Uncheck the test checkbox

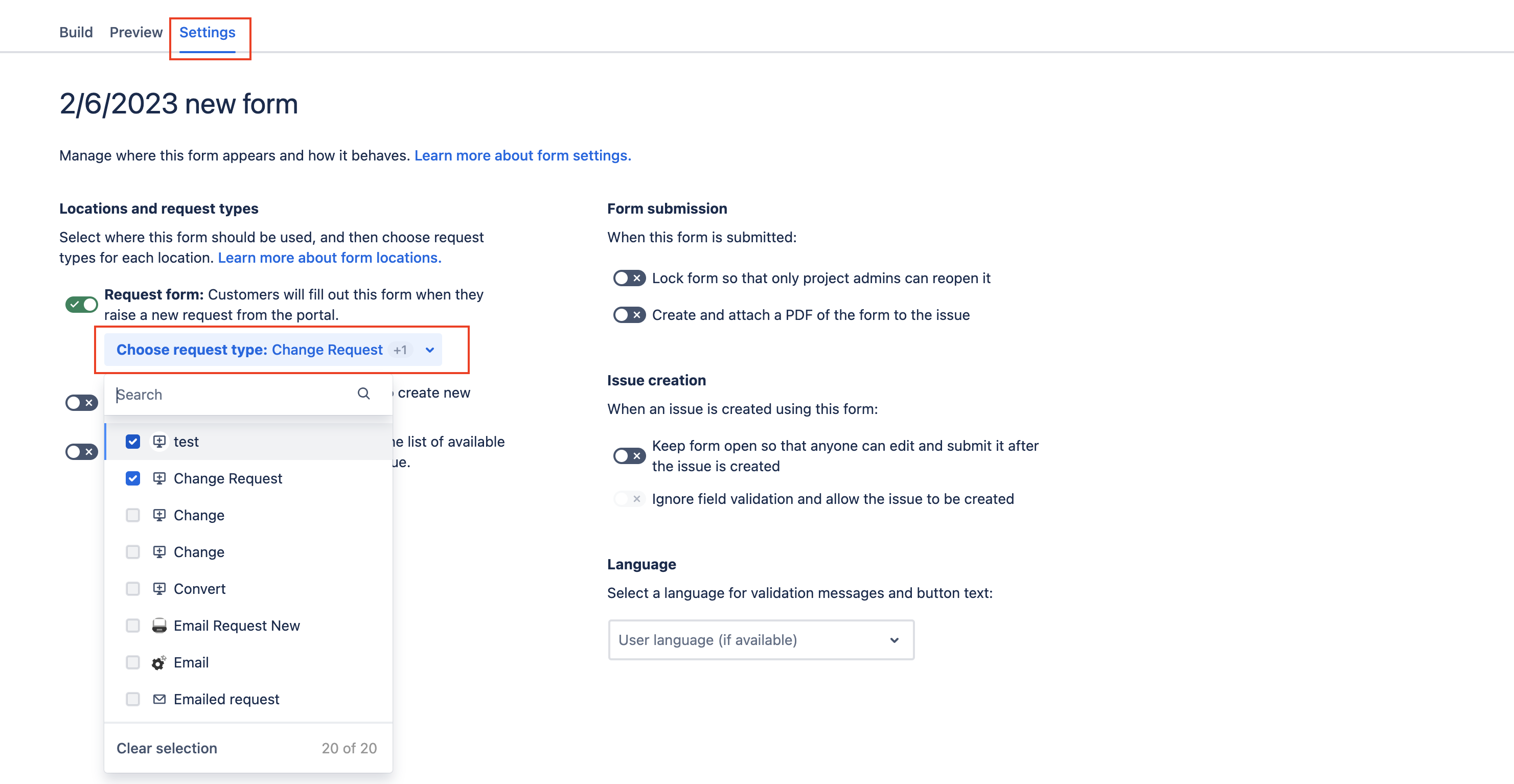133,442
